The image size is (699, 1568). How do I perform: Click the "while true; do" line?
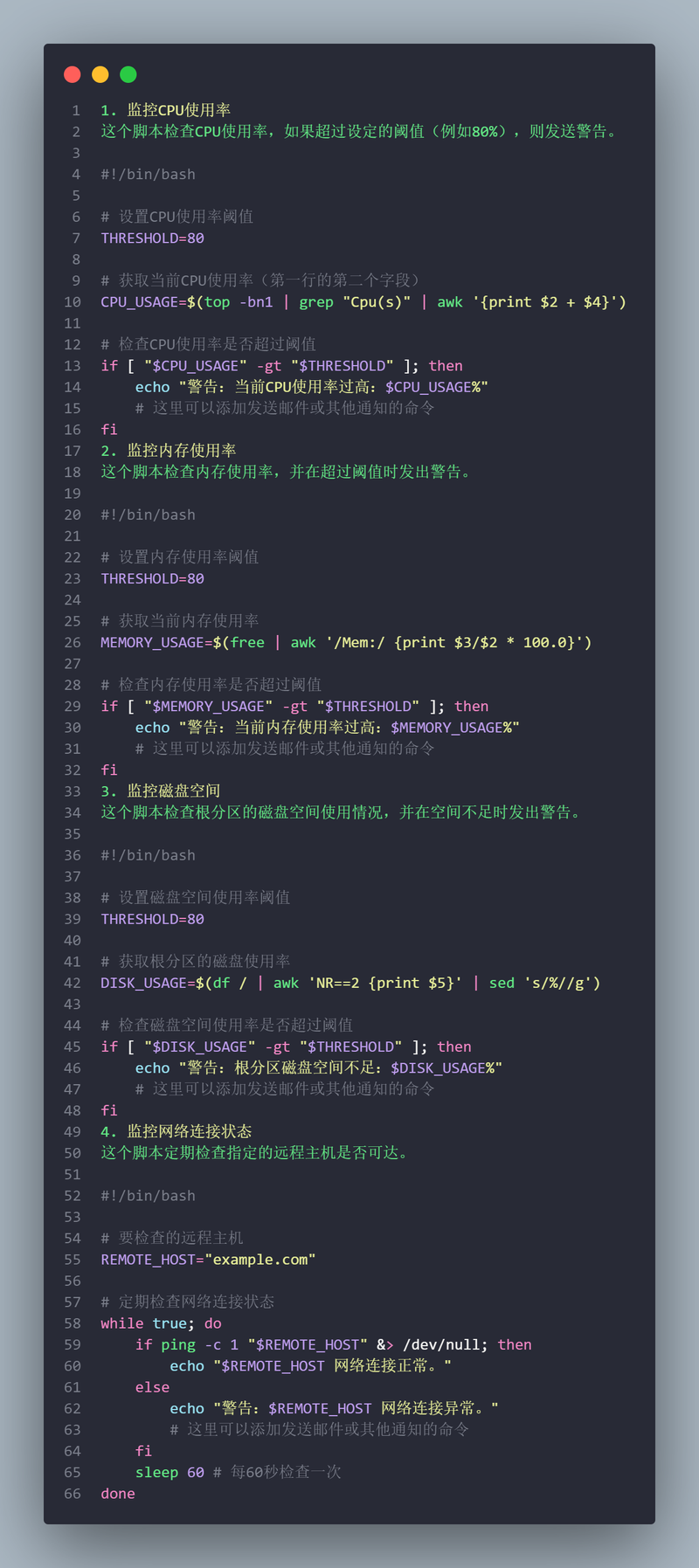tap(161, 1323)
